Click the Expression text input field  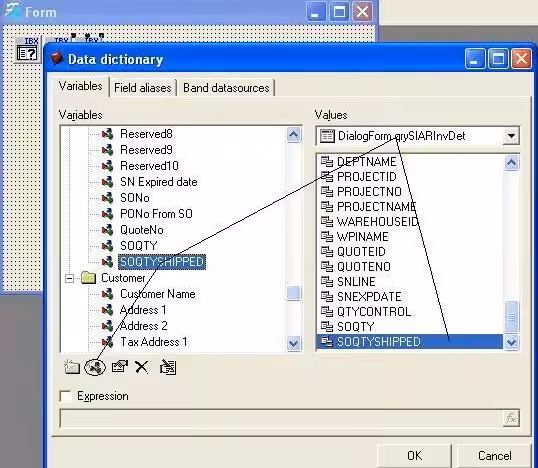coord(281,418)
